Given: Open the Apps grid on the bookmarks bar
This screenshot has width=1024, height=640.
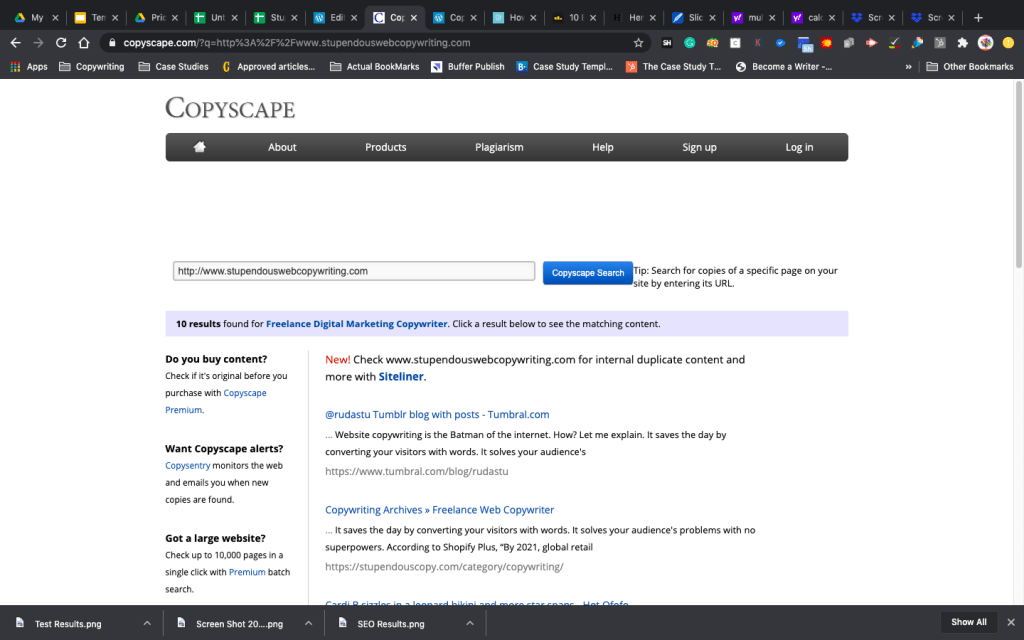Looking at the screenshot, I should (x=17, y=66).
